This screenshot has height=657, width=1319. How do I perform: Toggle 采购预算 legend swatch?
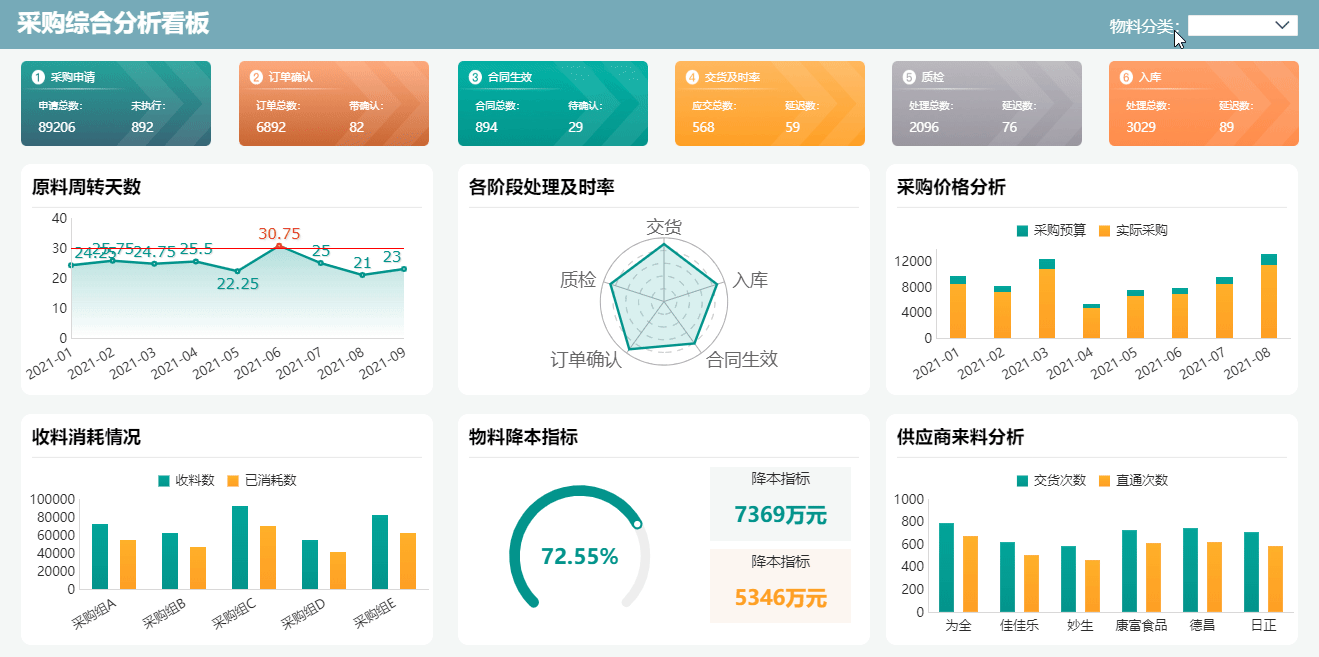[x=1022, y=231]
